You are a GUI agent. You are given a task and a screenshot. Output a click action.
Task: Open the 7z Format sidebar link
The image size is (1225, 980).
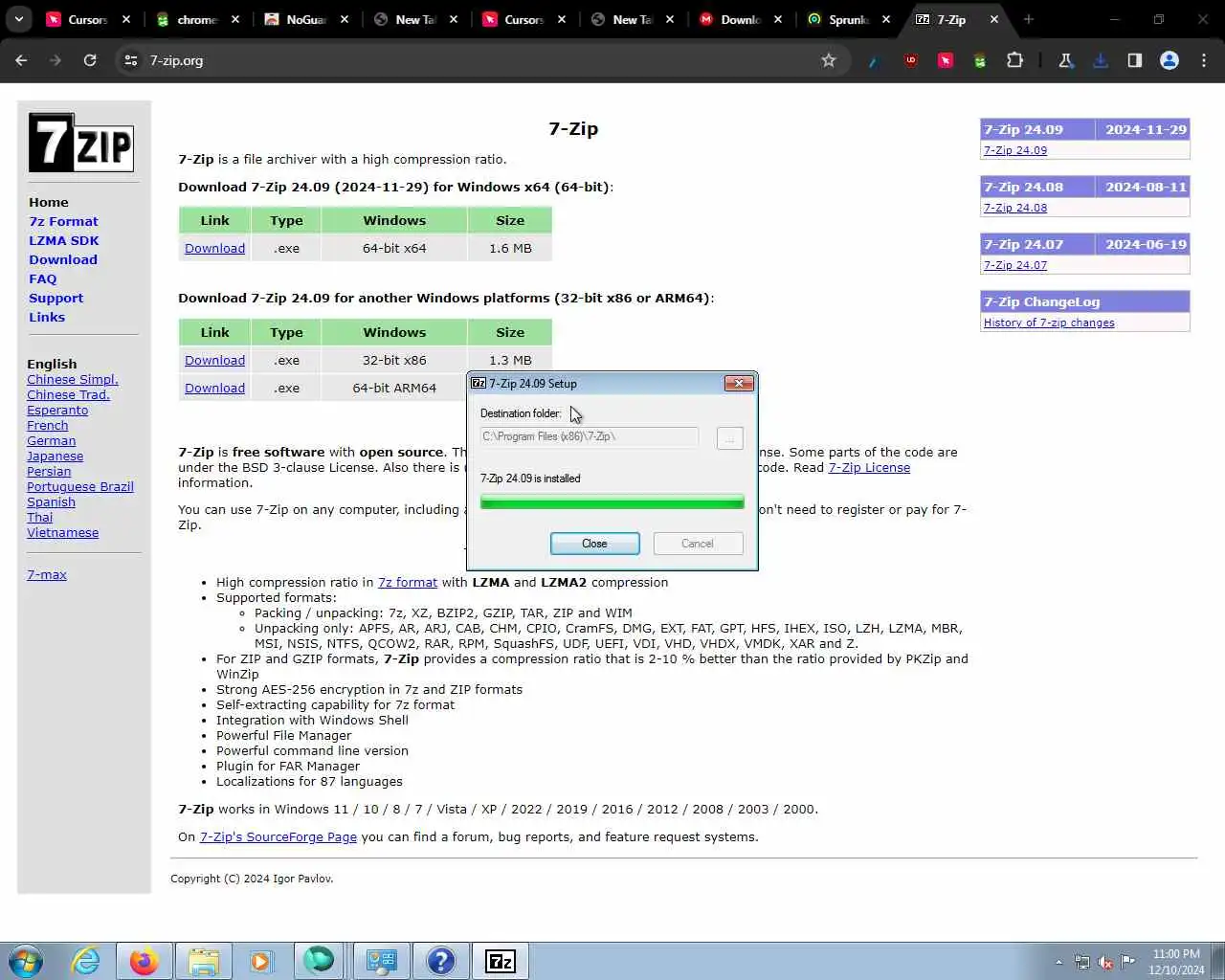63,221
